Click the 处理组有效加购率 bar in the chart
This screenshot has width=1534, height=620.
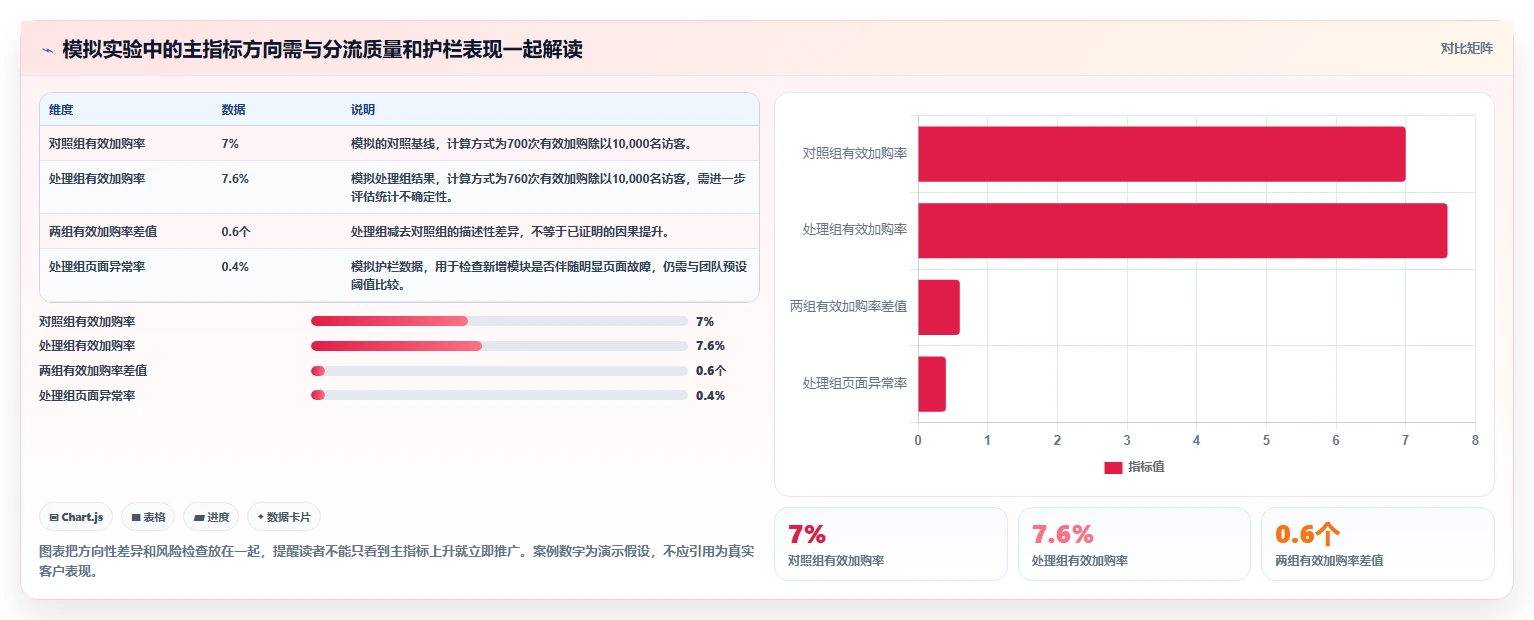pyautogui.click(x=1182, y=230)
